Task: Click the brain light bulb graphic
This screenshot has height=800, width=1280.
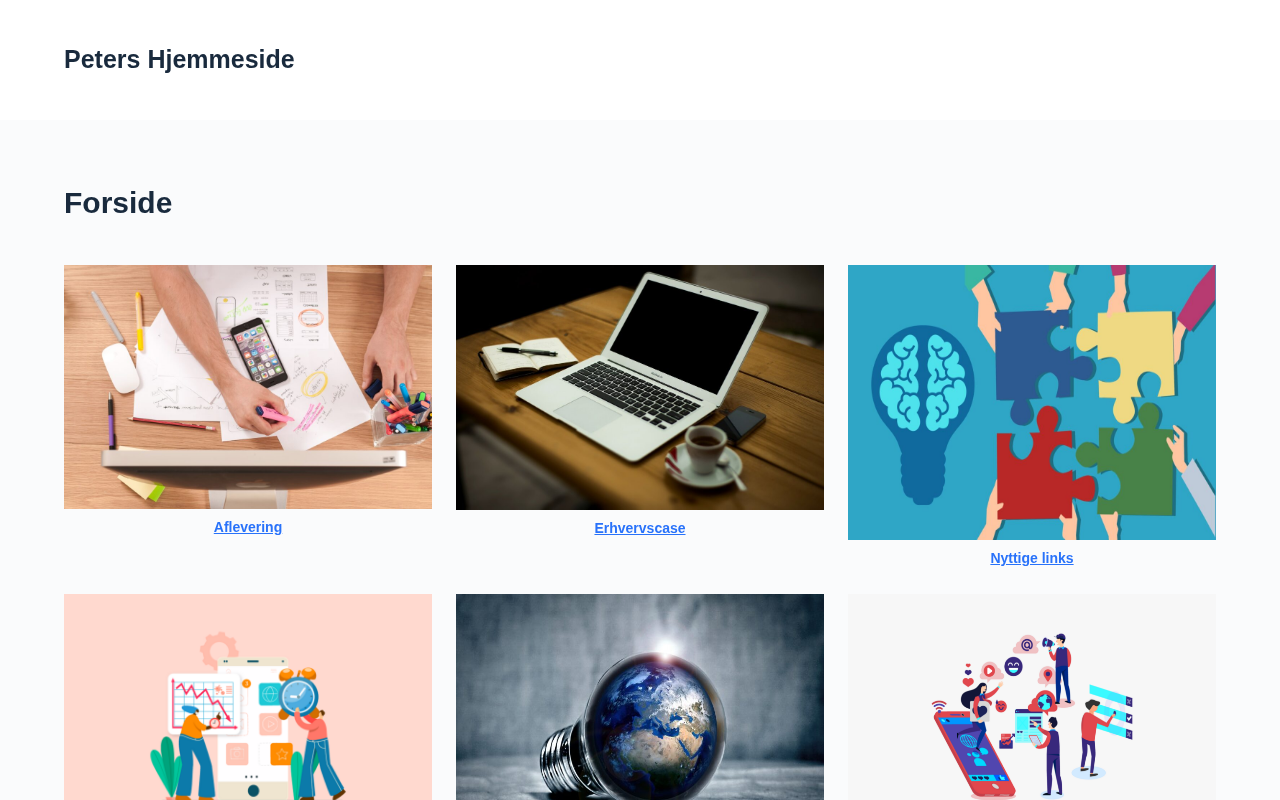Action: [x=922, y=413]
